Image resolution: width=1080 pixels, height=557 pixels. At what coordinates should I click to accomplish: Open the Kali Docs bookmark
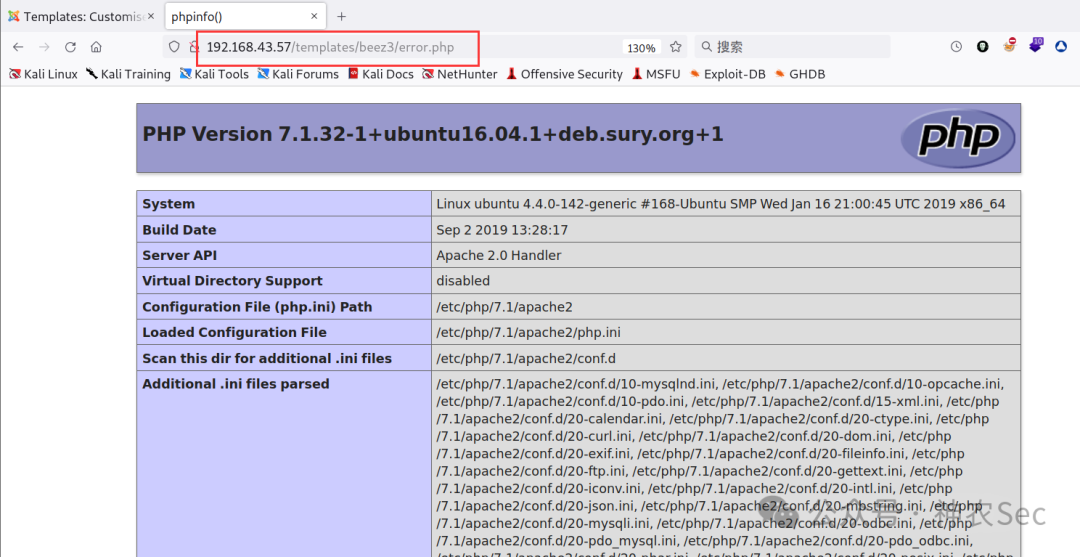click(x=381, y=74)
